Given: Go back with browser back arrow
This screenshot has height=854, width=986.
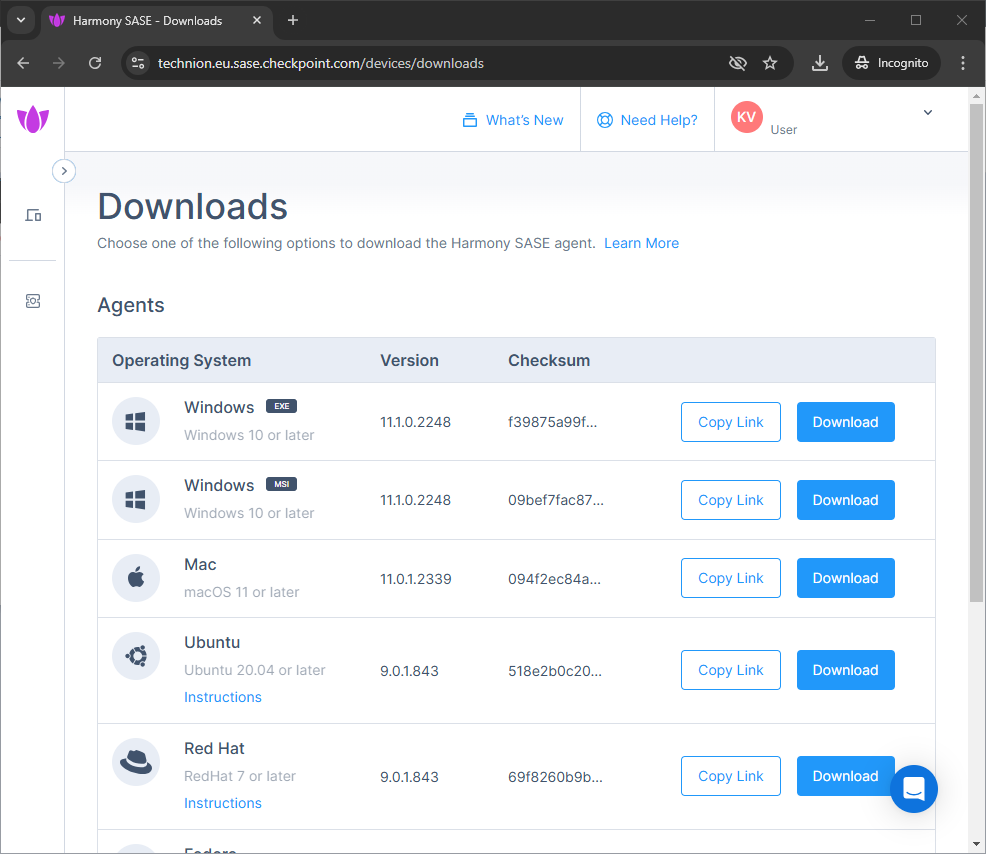Looking at the screenshot, I should pyautogui.click(x=23, y=63).
